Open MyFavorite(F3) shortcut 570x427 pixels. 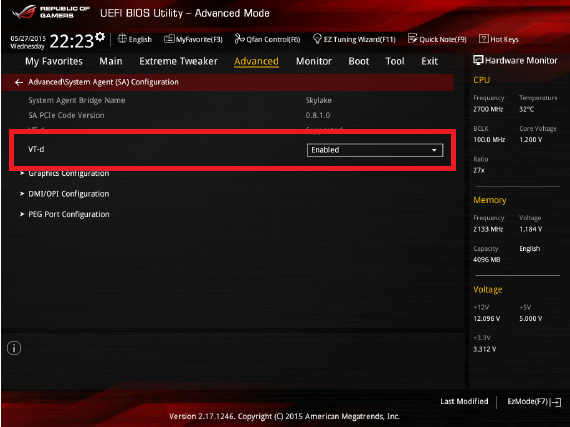(x=193, y=39)
